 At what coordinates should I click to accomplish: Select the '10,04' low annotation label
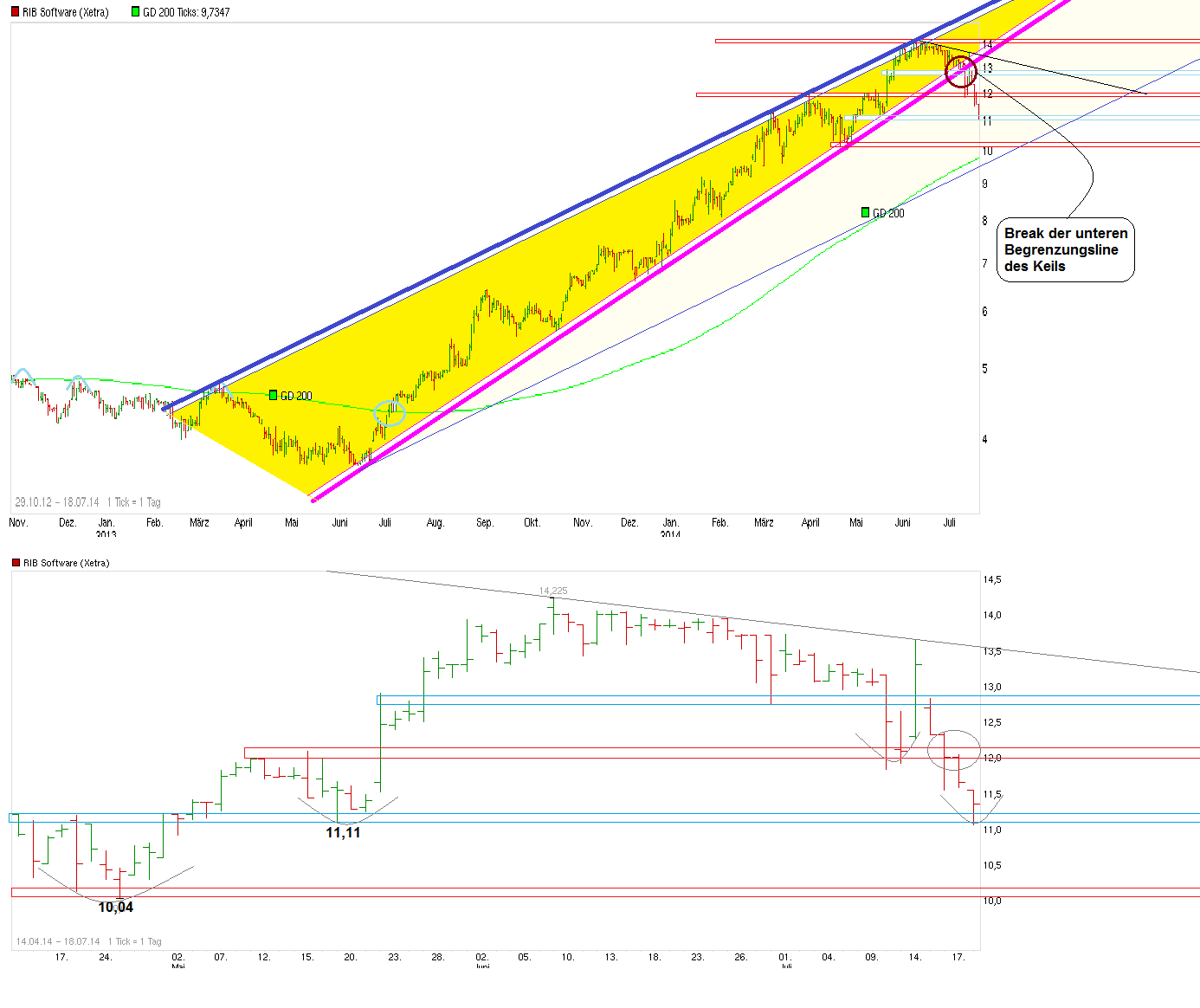click(115, 907)
